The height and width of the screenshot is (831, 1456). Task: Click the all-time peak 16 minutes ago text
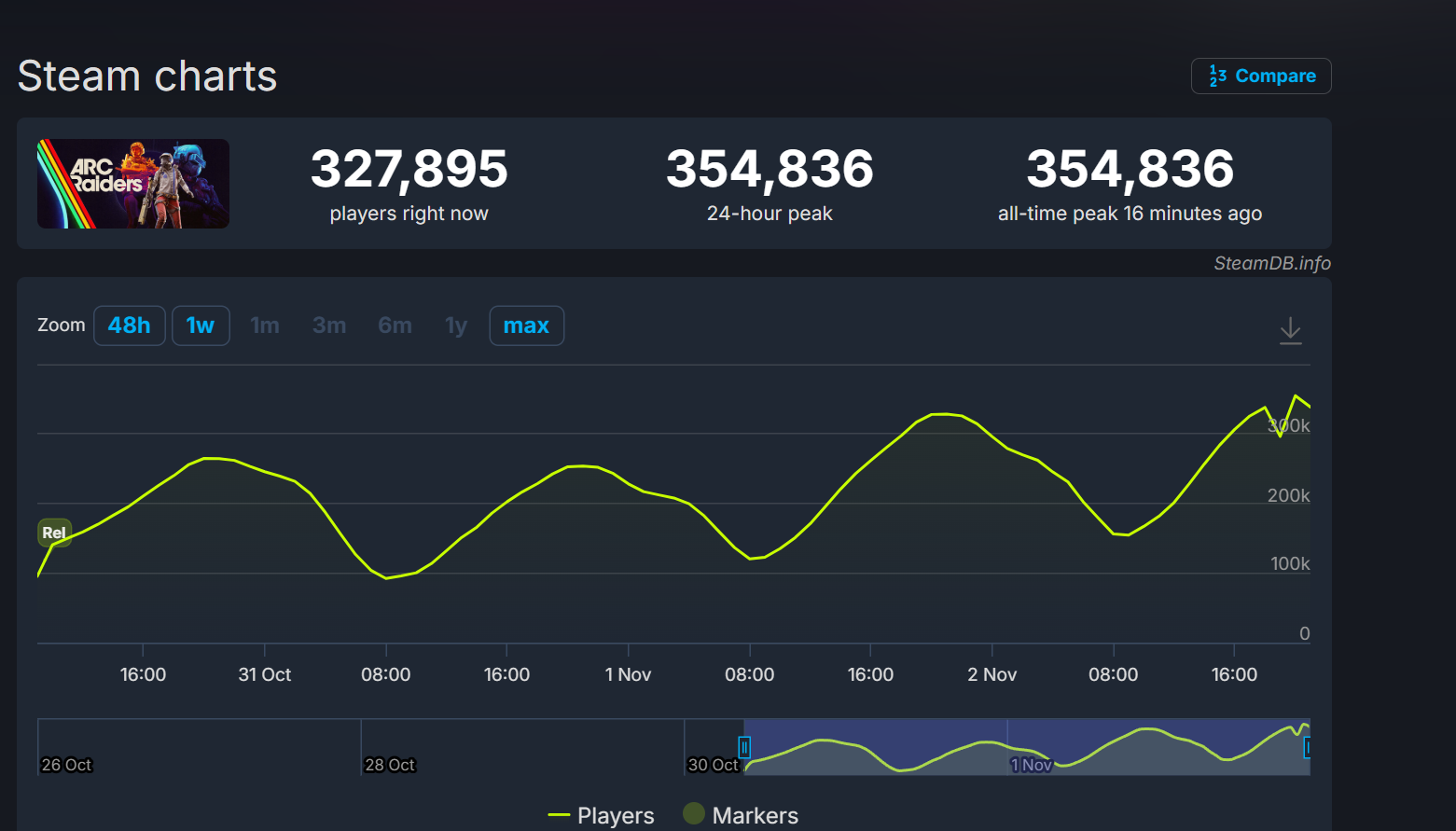1130,214
